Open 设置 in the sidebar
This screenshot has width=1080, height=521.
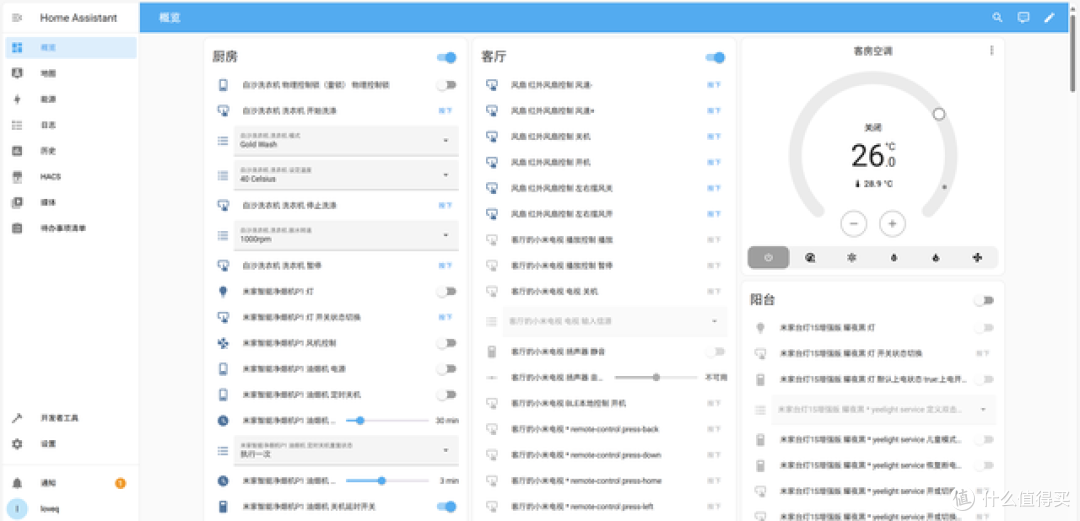pos(71,444)
